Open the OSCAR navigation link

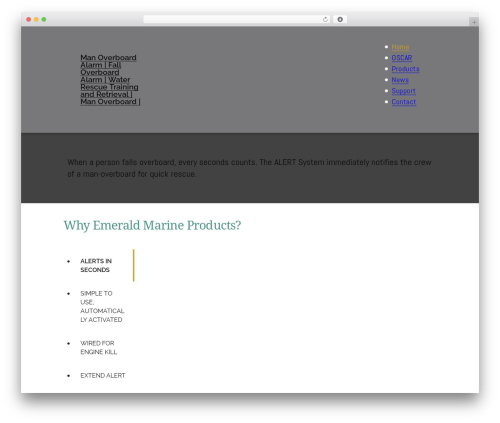pyautogui.click(x=402, y=58)
